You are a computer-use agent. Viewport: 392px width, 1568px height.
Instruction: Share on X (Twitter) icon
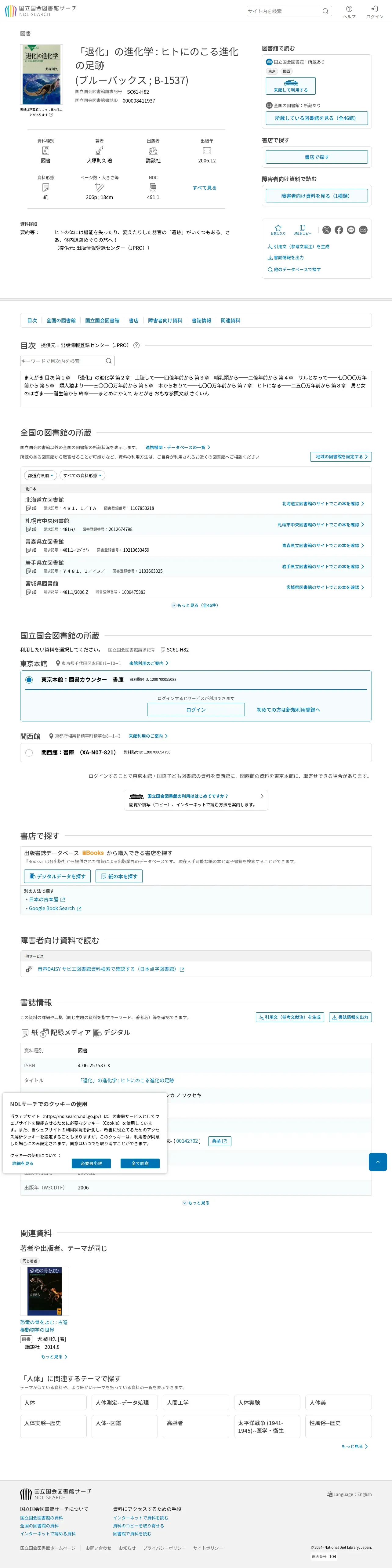(327, 230)
